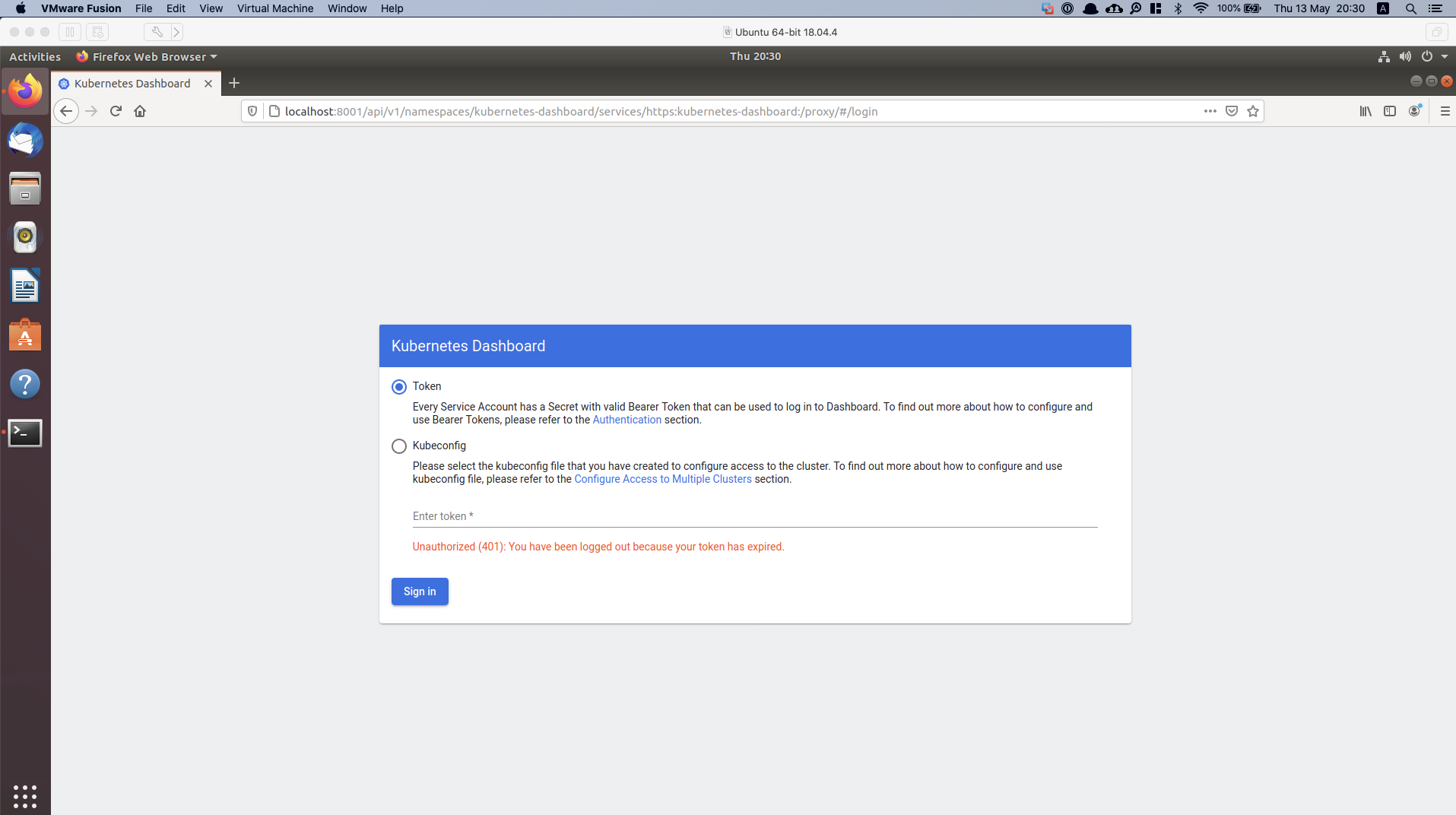Click the Enter token input field
This screenshot has width=1456, height=815.
(755, 516)
